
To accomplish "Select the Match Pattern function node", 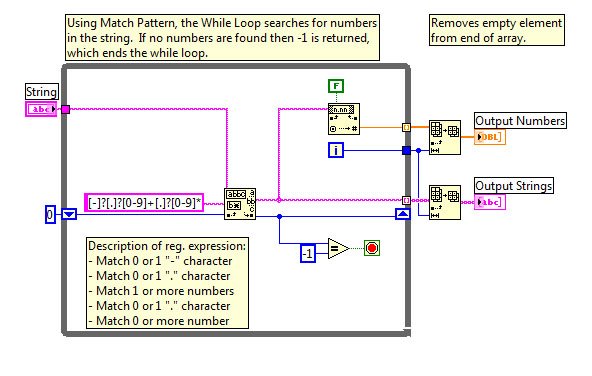I will (x=240, y=204).
